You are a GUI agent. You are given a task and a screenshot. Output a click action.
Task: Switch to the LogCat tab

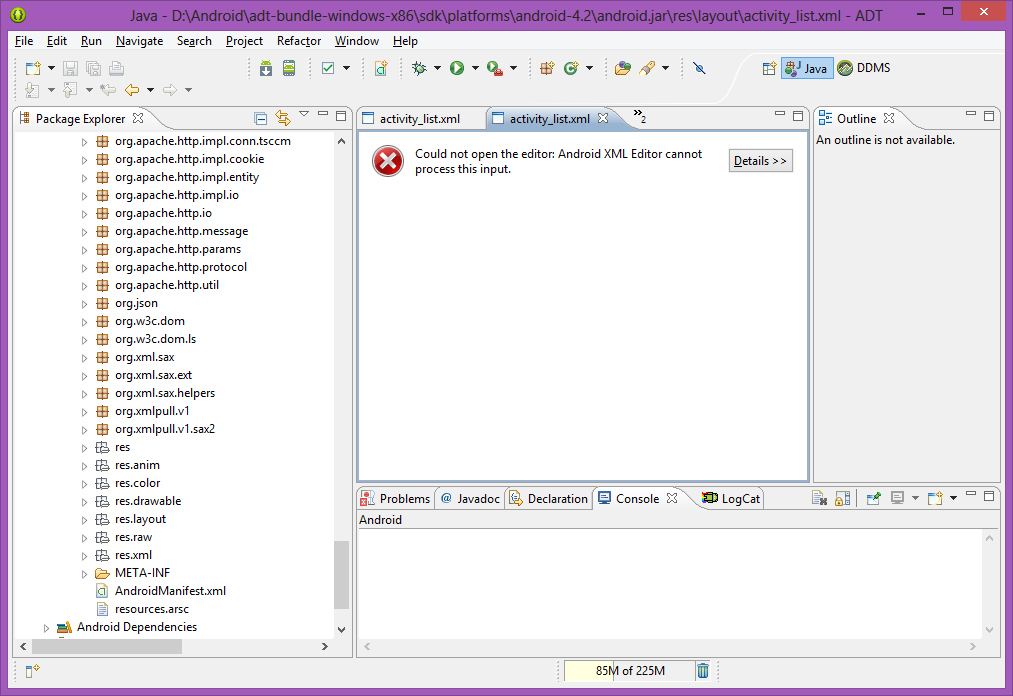click(x=731, y=498)
